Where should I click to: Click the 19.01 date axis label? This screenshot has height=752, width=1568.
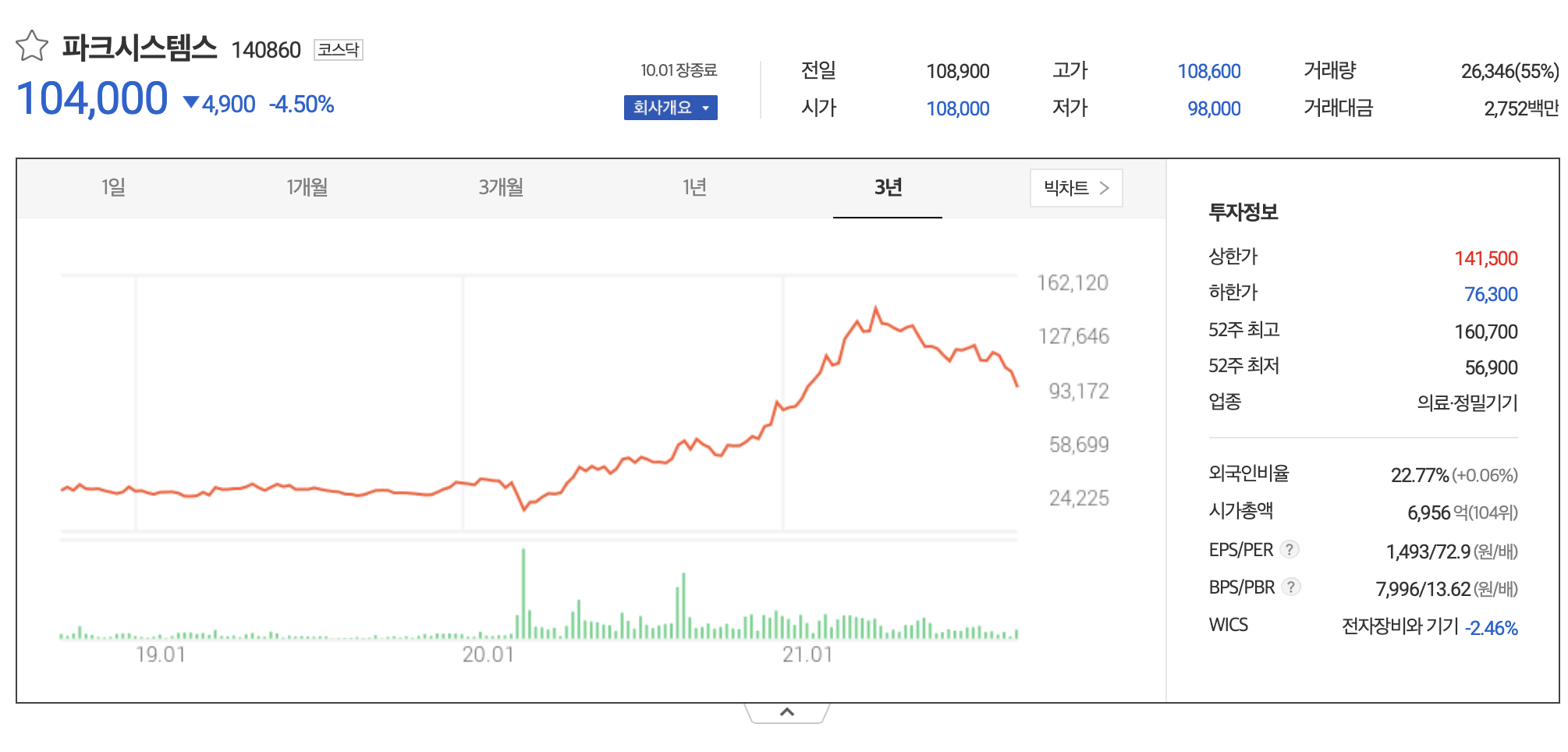tap(161, 654)
